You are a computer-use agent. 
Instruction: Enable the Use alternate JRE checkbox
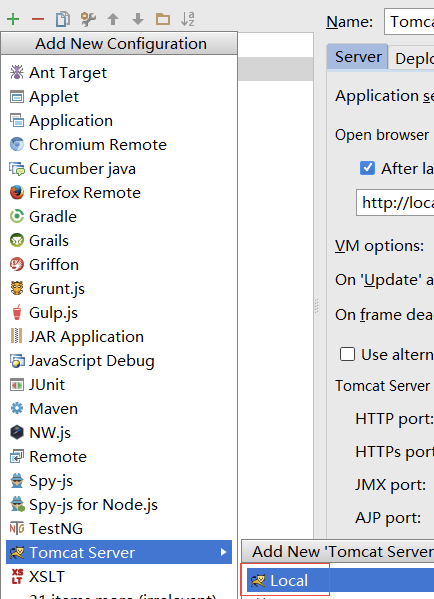[347, 354]
